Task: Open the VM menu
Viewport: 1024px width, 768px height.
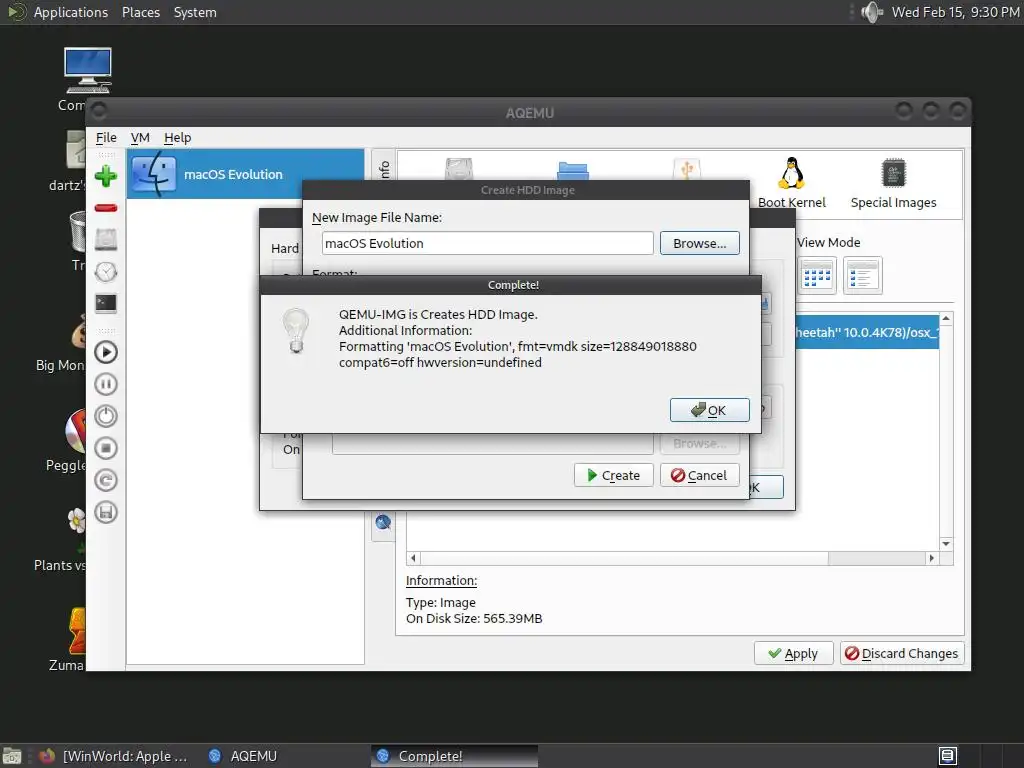Action: pyautogui.click(x=140, y=138)
